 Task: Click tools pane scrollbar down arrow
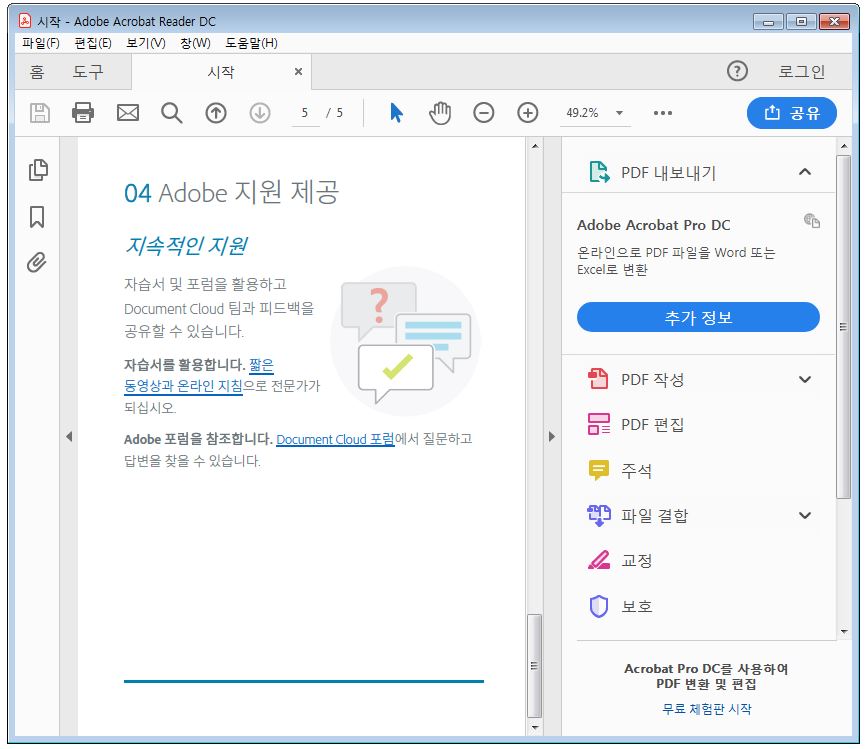(844, 631)
